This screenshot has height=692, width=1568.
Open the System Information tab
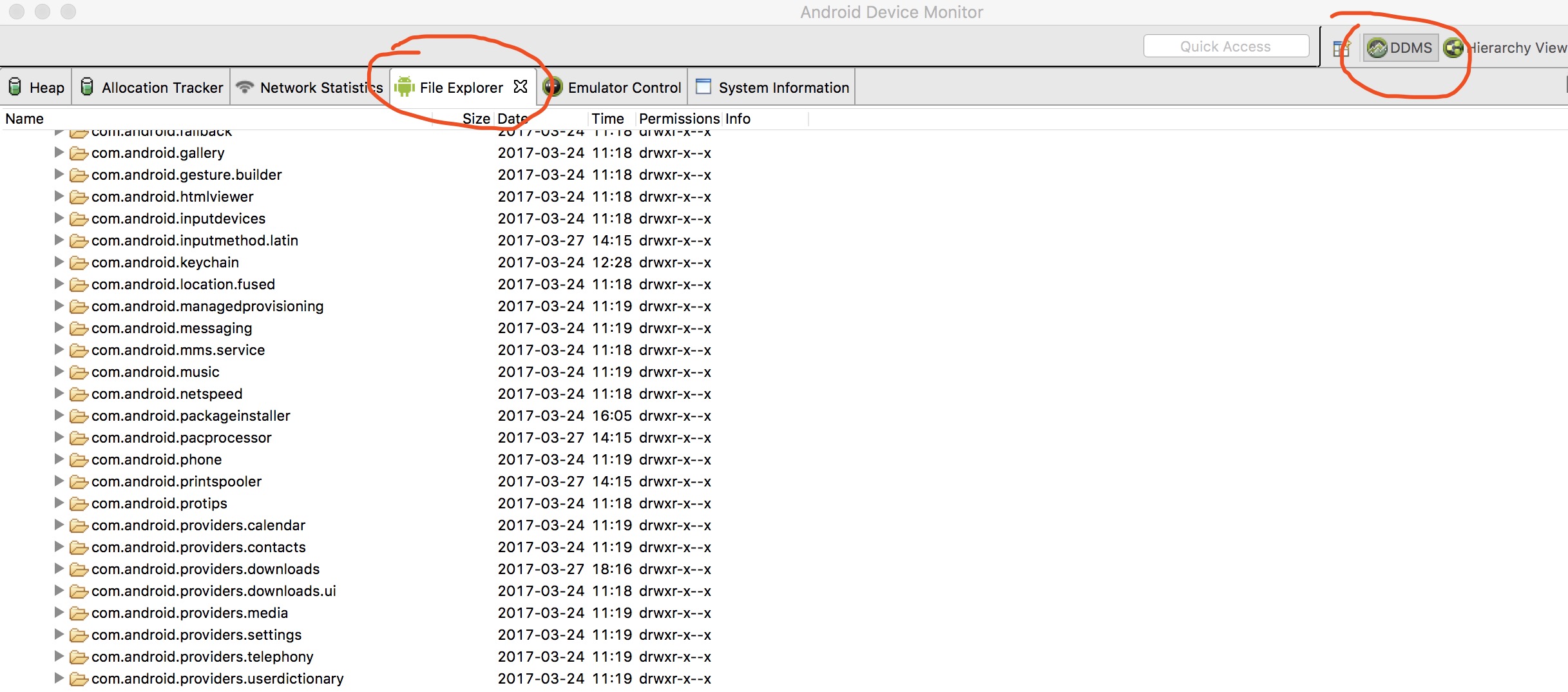(772, 87)
